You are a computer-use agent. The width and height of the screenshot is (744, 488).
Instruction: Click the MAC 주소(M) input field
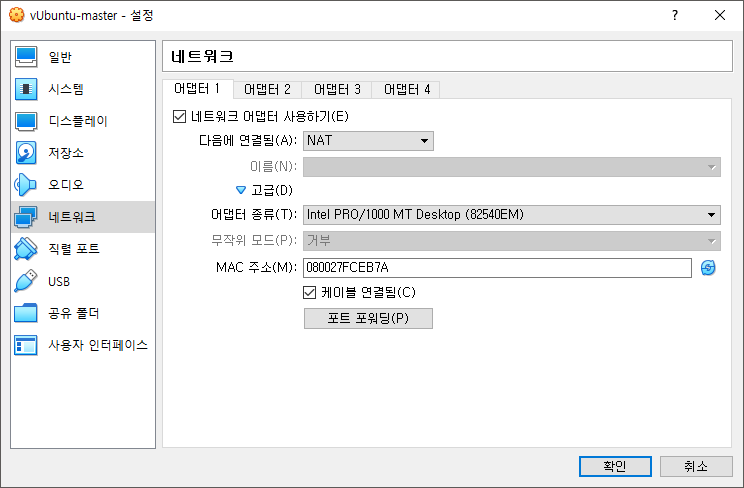(497, 268)
